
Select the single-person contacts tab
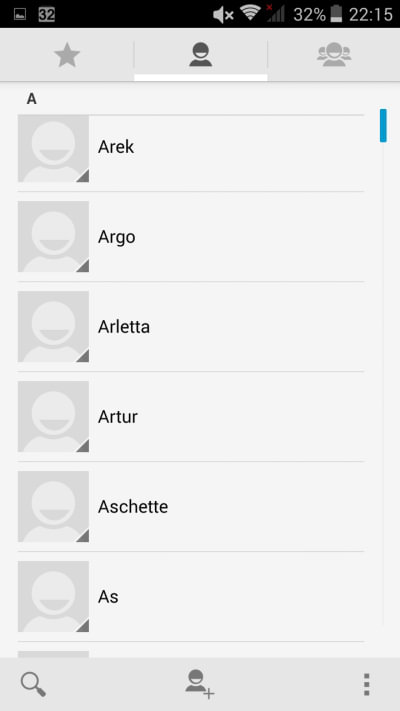[x=200, y=56]
